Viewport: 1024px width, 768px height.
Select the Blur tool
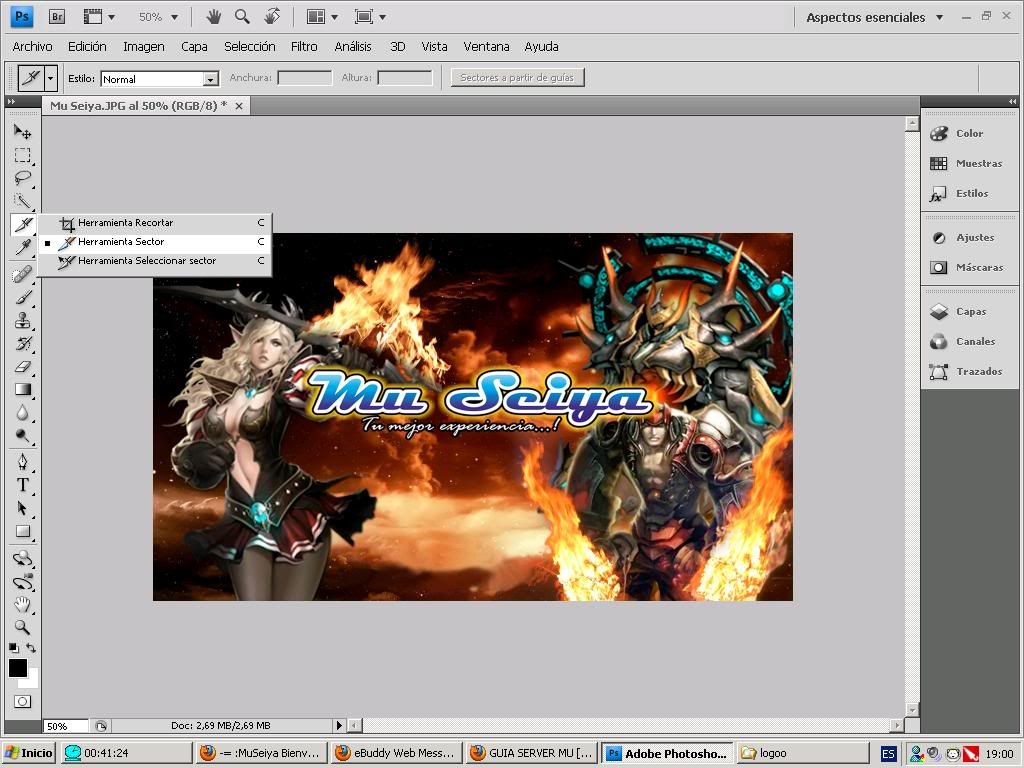click(x=22, y=413)
